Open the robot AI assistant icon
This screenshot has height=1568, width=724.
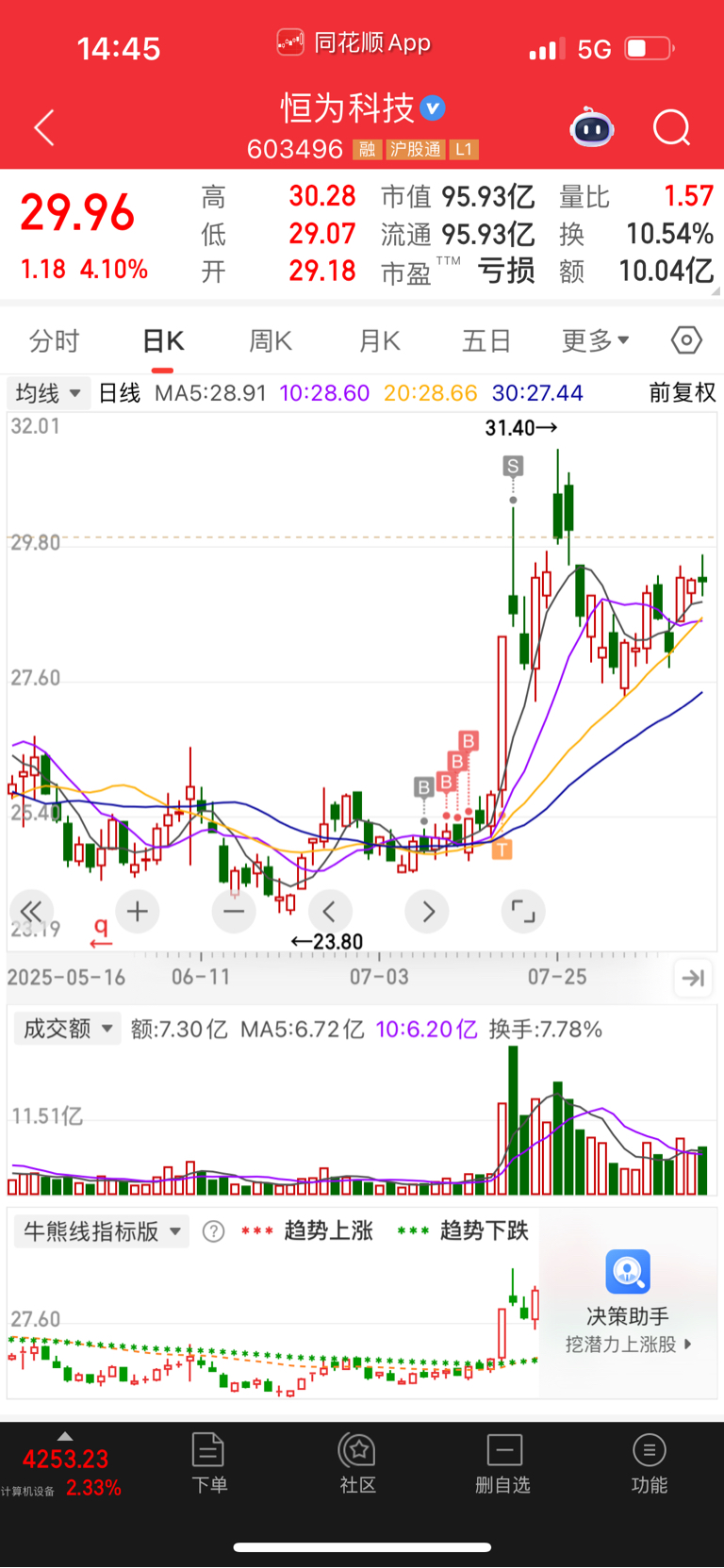coord(592,127)
